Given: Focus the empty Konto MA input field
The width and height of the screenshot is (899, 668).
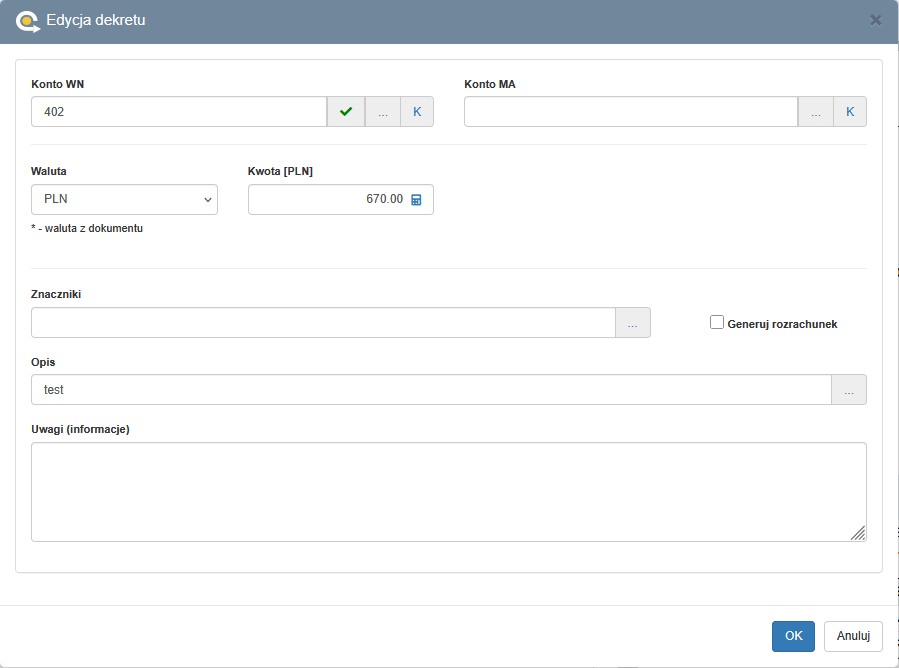Looking at the screenshot, I should 630,112.
